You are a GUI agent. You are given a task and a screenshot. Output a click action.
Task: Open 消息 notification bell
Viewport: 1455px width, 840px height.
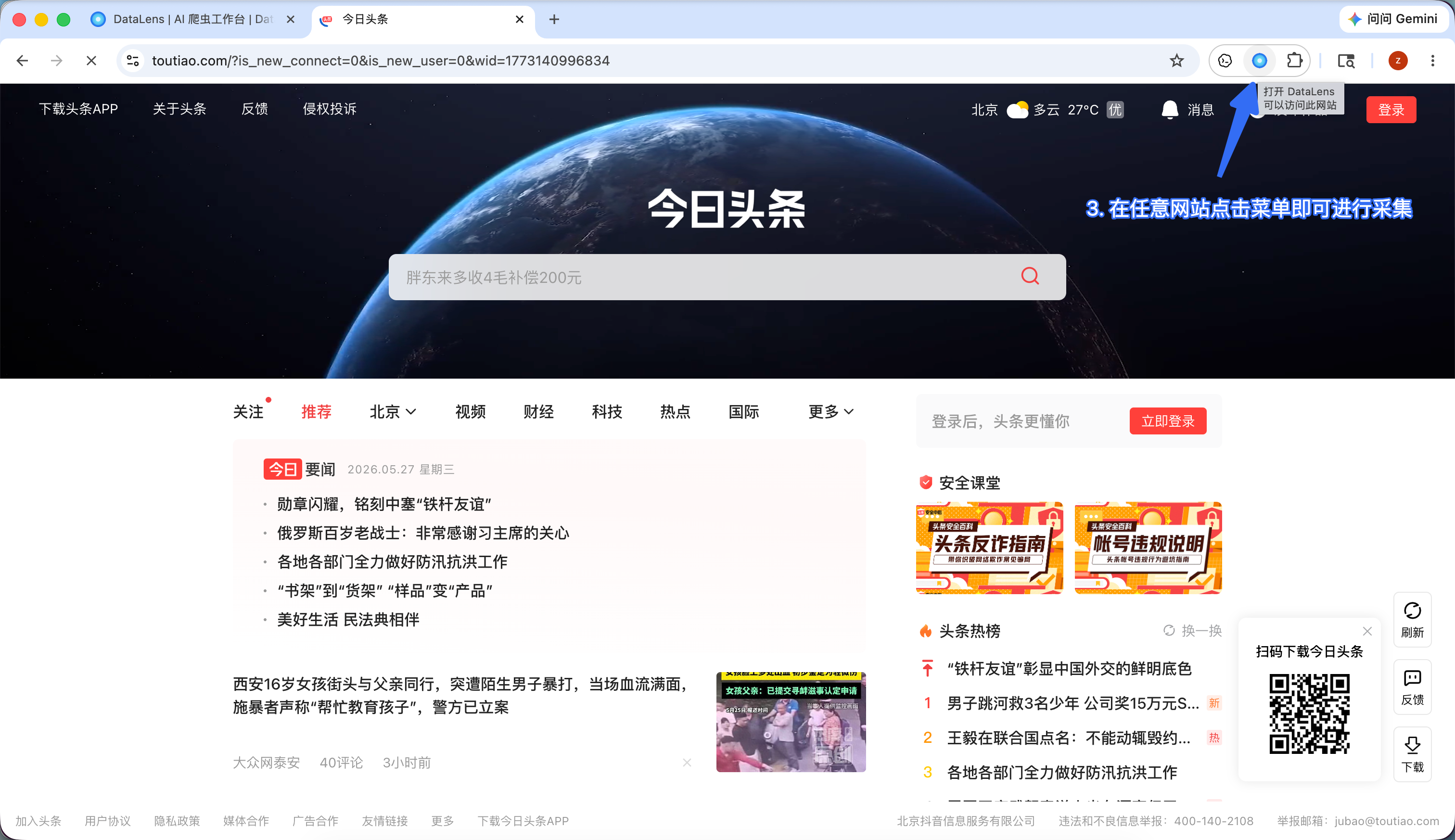[x=1169, y=109]
